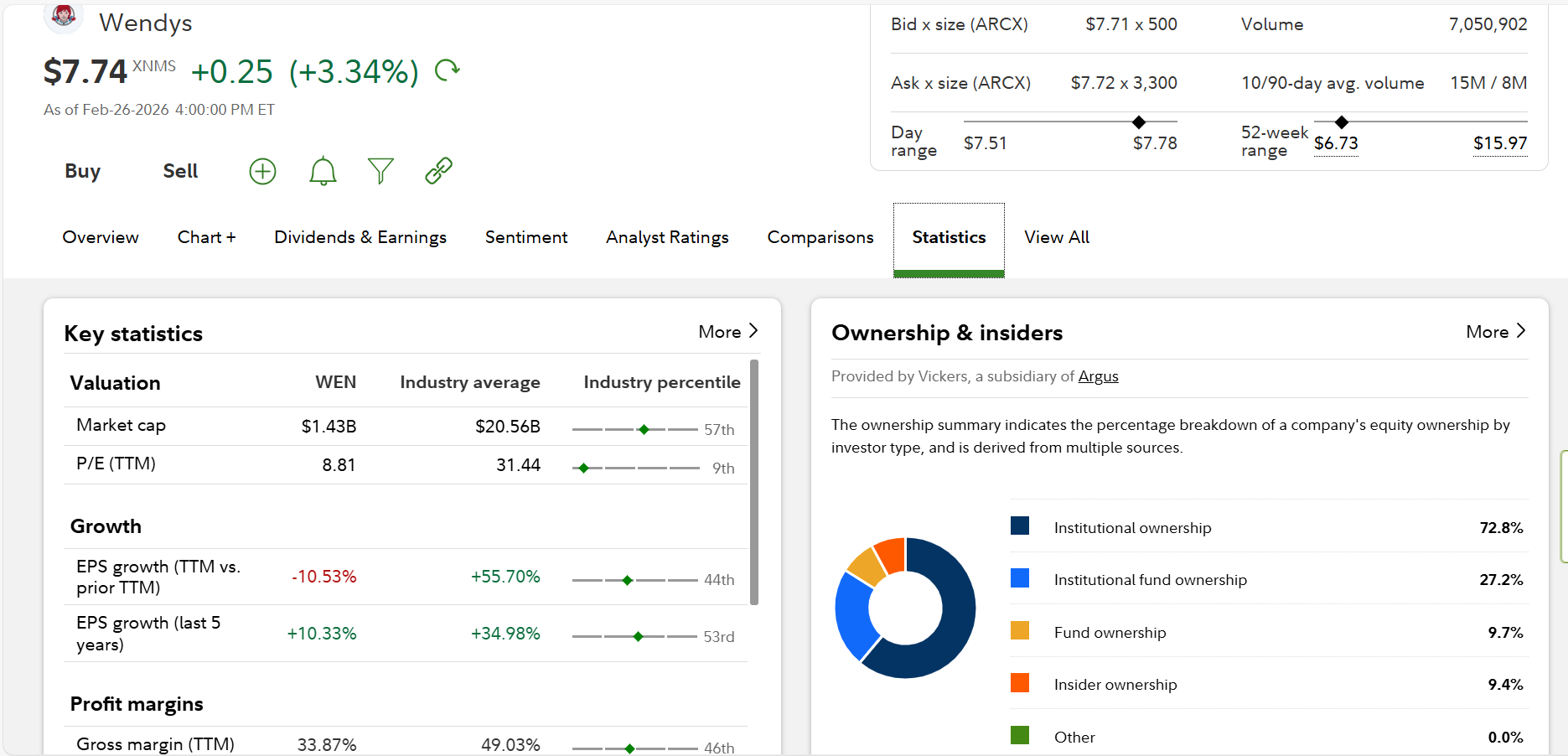Click the chain link icon
The height and width of the screenshot is (756, 1568).
pyautogui.click(x=439, y=171)
